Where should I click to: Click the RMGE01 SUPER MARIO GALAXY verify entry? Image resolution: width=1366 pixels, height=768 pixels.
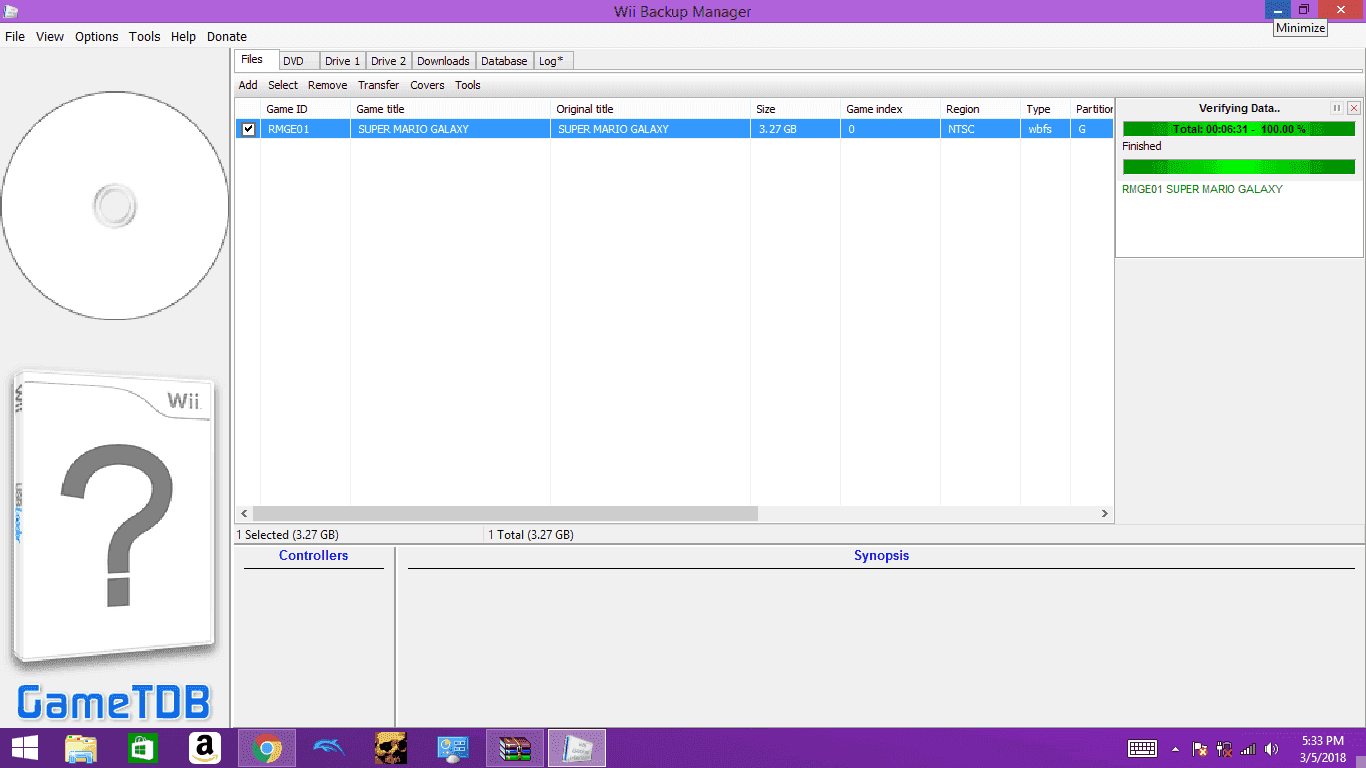(1202, 189)
